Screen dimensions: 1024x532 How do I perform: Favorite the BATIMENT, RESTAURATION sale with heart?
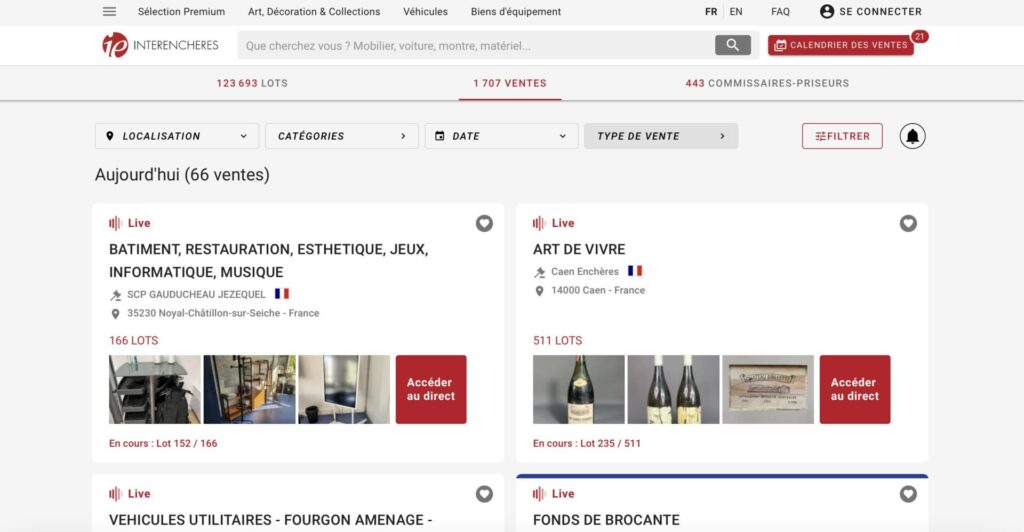[x=484, y=223]
